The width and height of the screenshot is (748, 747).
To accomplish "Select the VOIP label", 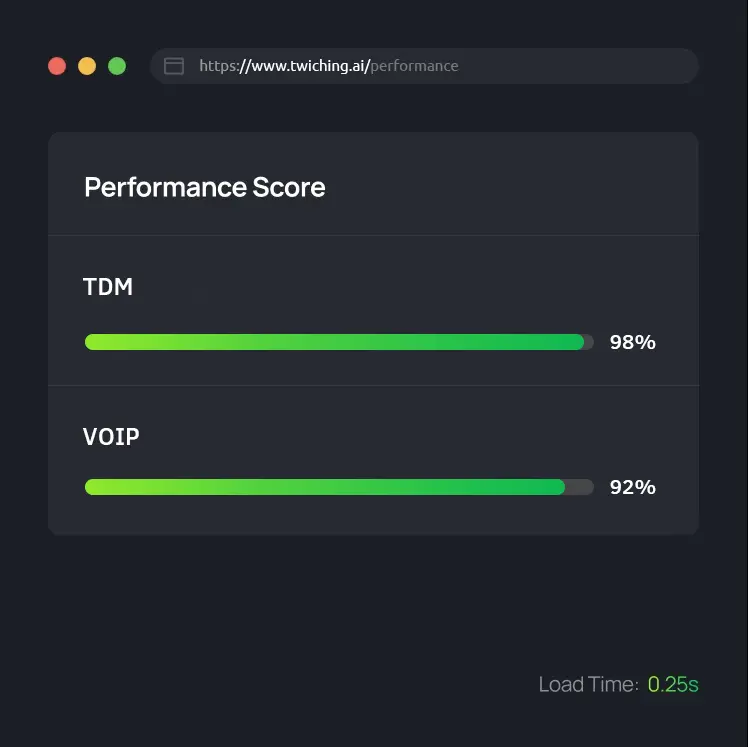I will (x=111, y=436).
